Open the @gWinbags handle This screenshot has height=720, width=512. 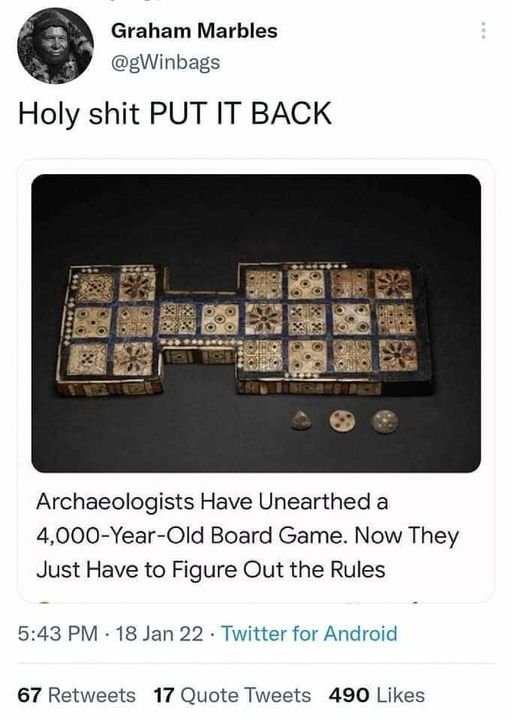click(165, 62)
